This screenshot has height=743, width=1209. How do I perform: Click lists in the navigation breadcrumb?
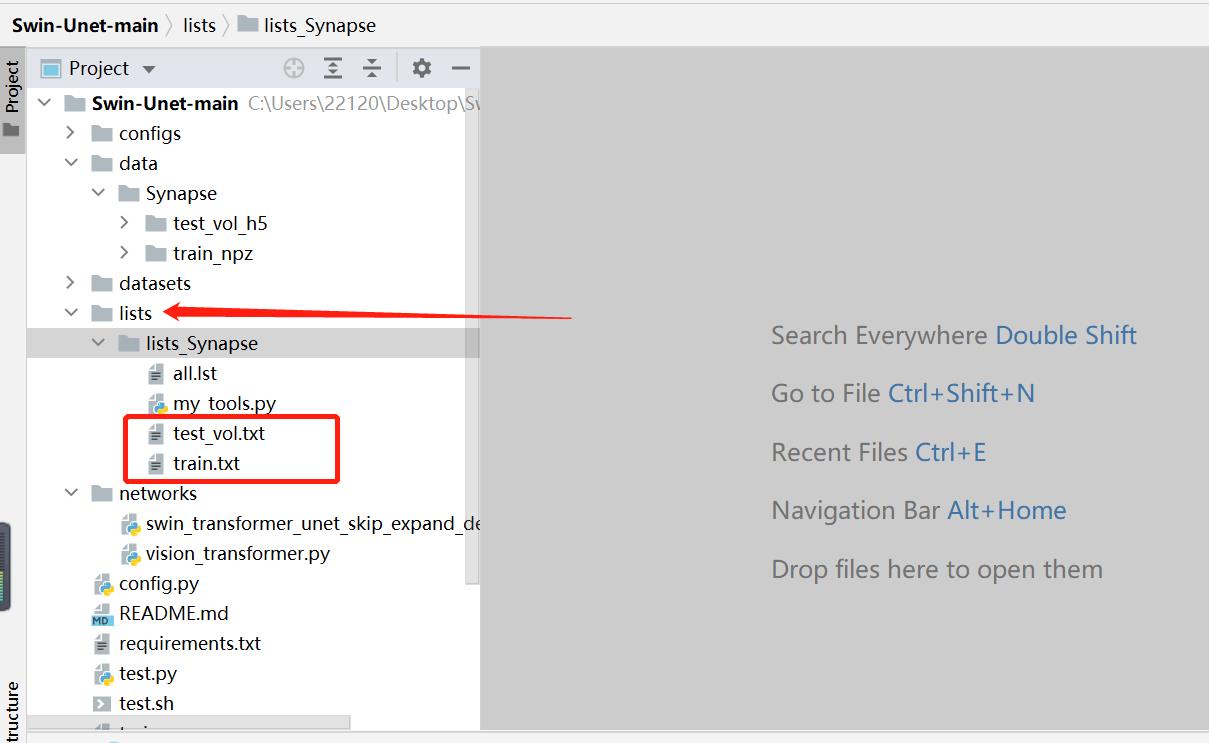coord(200,25)
